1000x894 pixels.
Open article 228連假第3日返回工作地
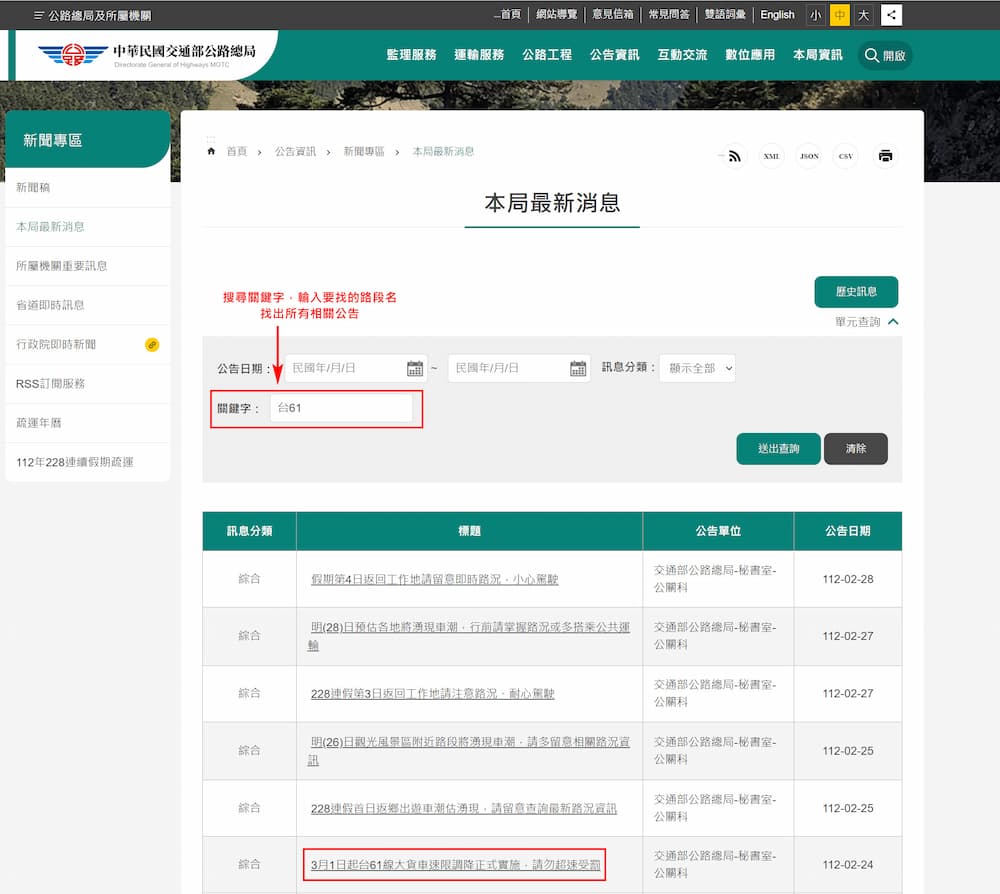coord(432,694)
